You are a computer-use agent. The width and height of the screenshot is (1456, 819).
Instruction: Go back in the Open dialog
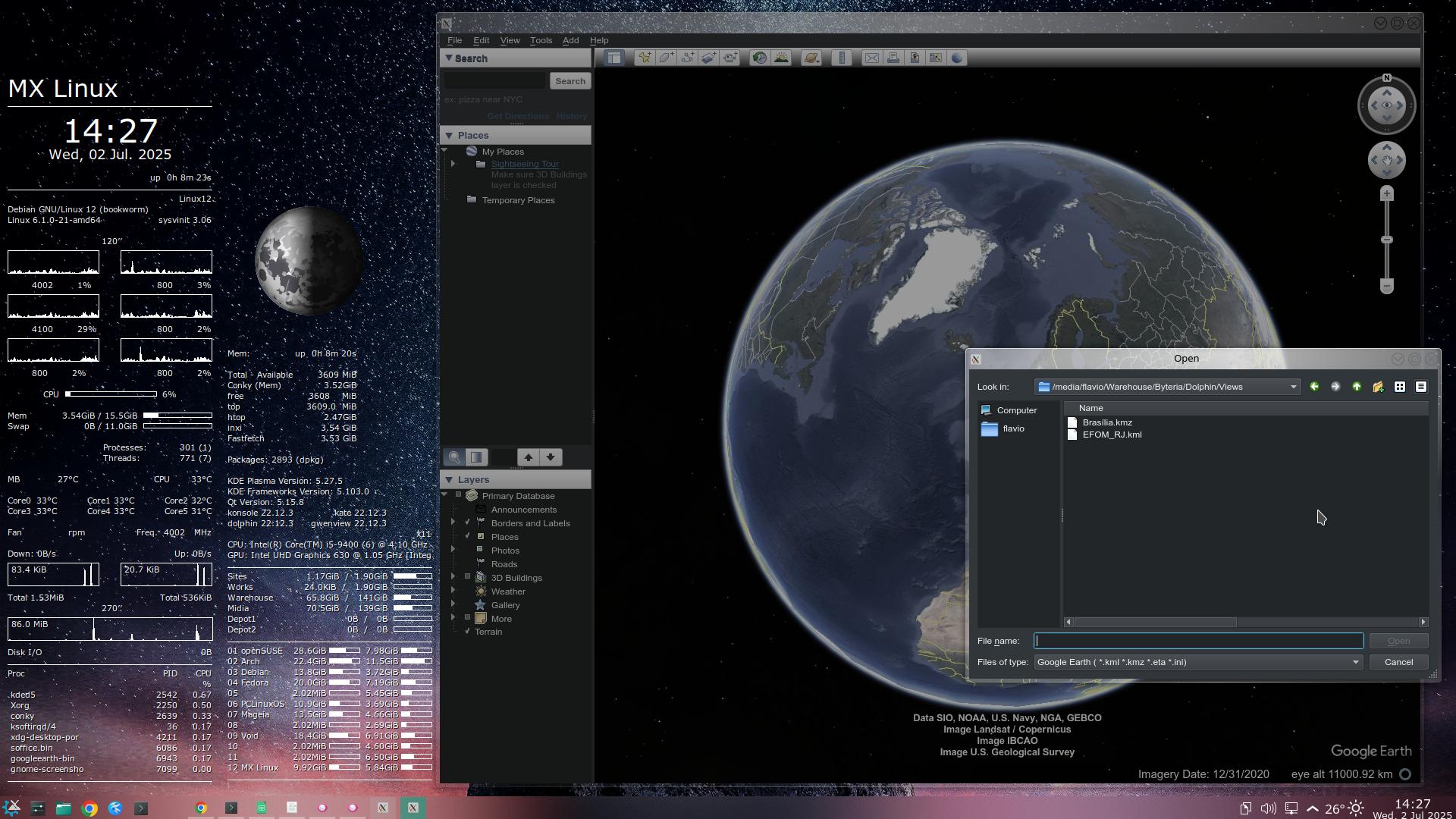1314,387
